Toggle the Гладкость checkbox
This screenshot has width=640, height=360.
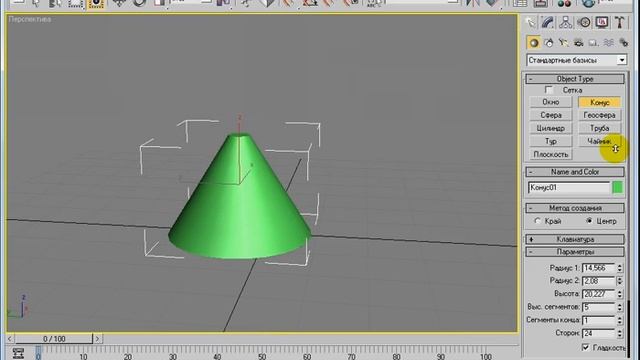point(585,347)
